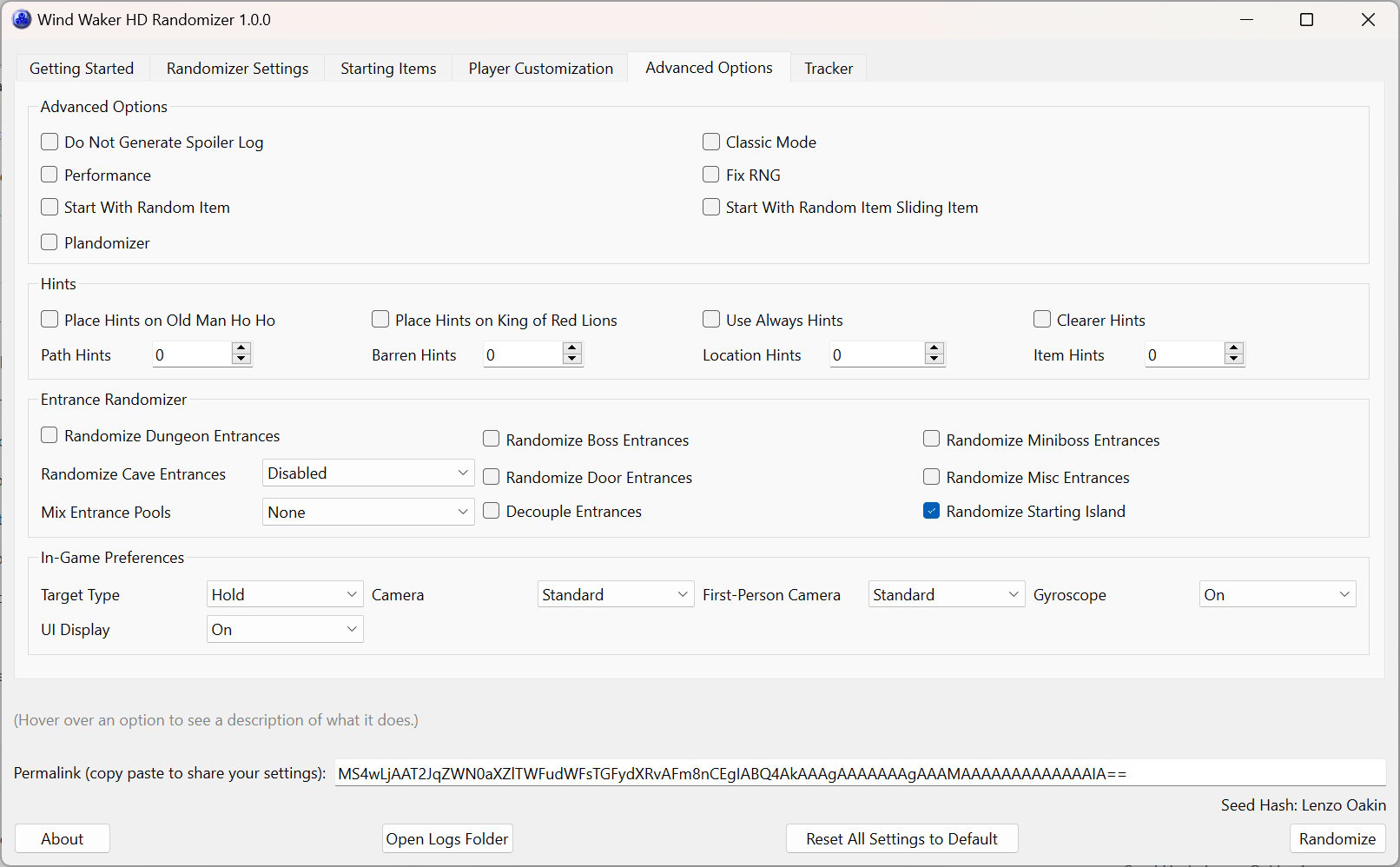Image resolution: width=1400 pixels, height=867 pixels.
Task: Expand the Mix Entrance Pools dropdown
Action: coord(368,513)
